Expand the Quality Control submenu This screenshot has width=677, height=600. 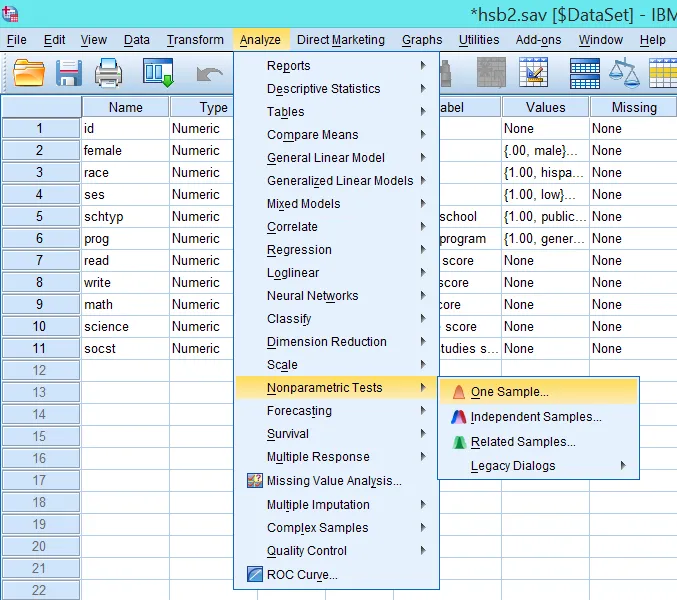[x=337, y=551]
